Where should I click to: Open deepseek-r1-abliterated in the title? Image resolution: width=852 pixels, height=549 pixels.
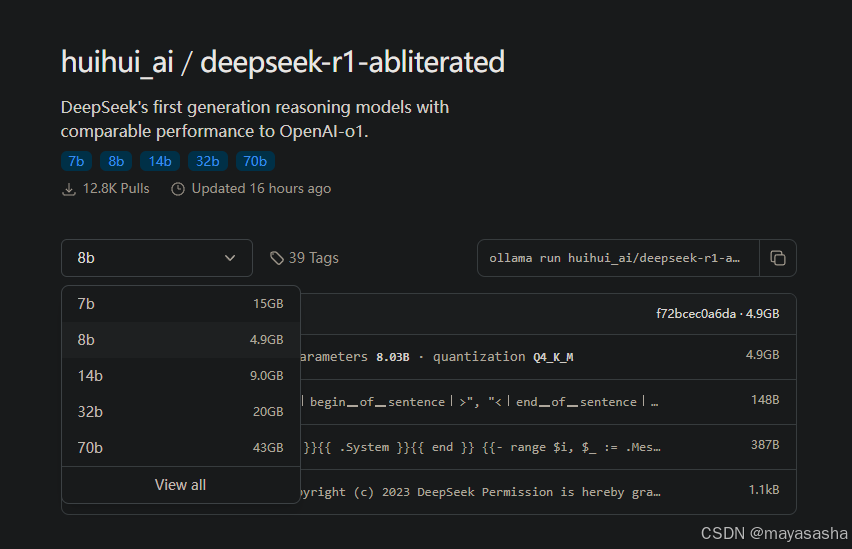353,62
